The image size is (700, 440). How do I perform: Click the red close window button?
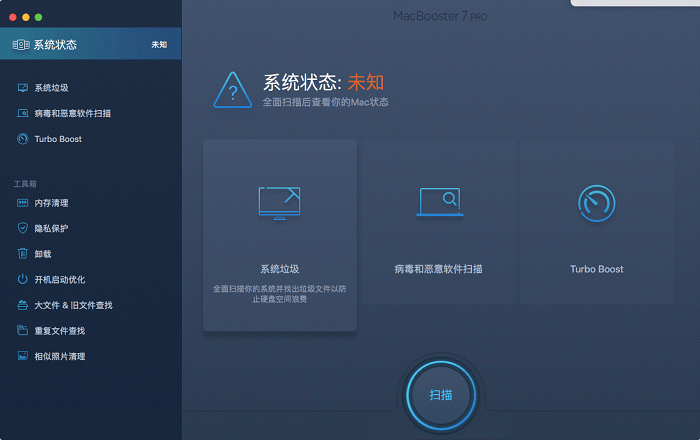(x=13, y=17)
